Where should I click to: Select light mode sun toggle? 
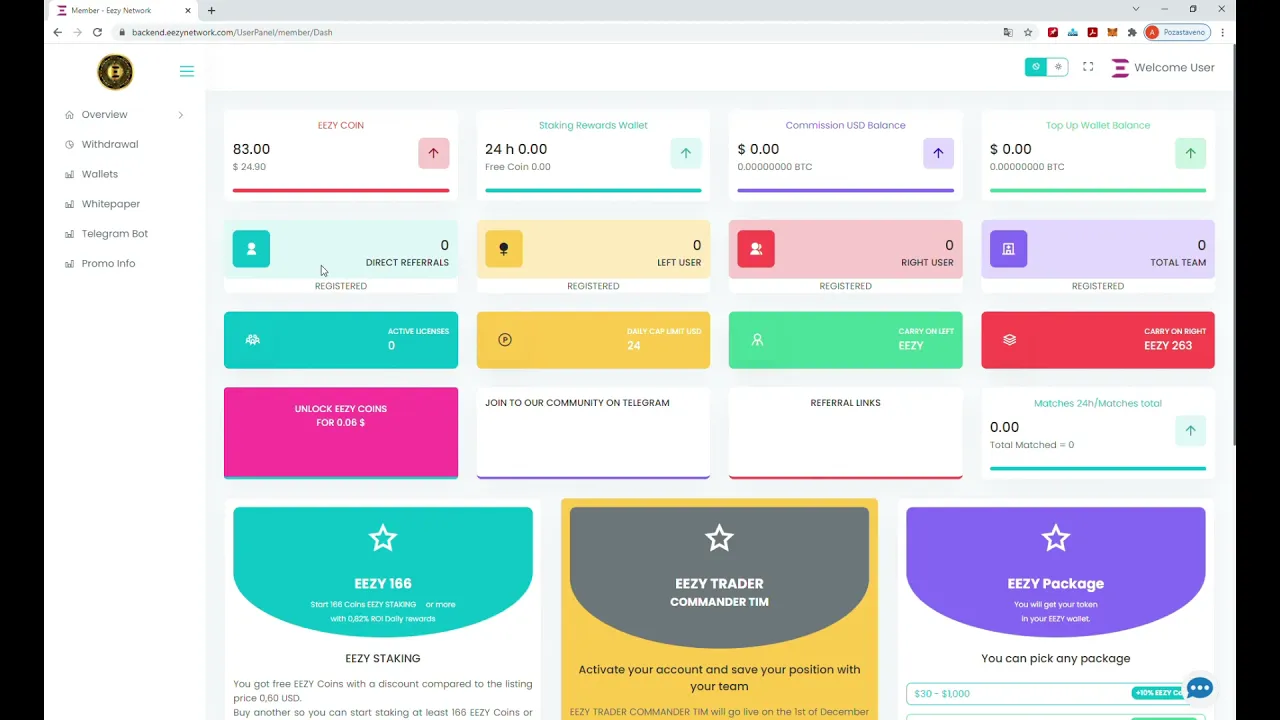[x=1058, y=67]
